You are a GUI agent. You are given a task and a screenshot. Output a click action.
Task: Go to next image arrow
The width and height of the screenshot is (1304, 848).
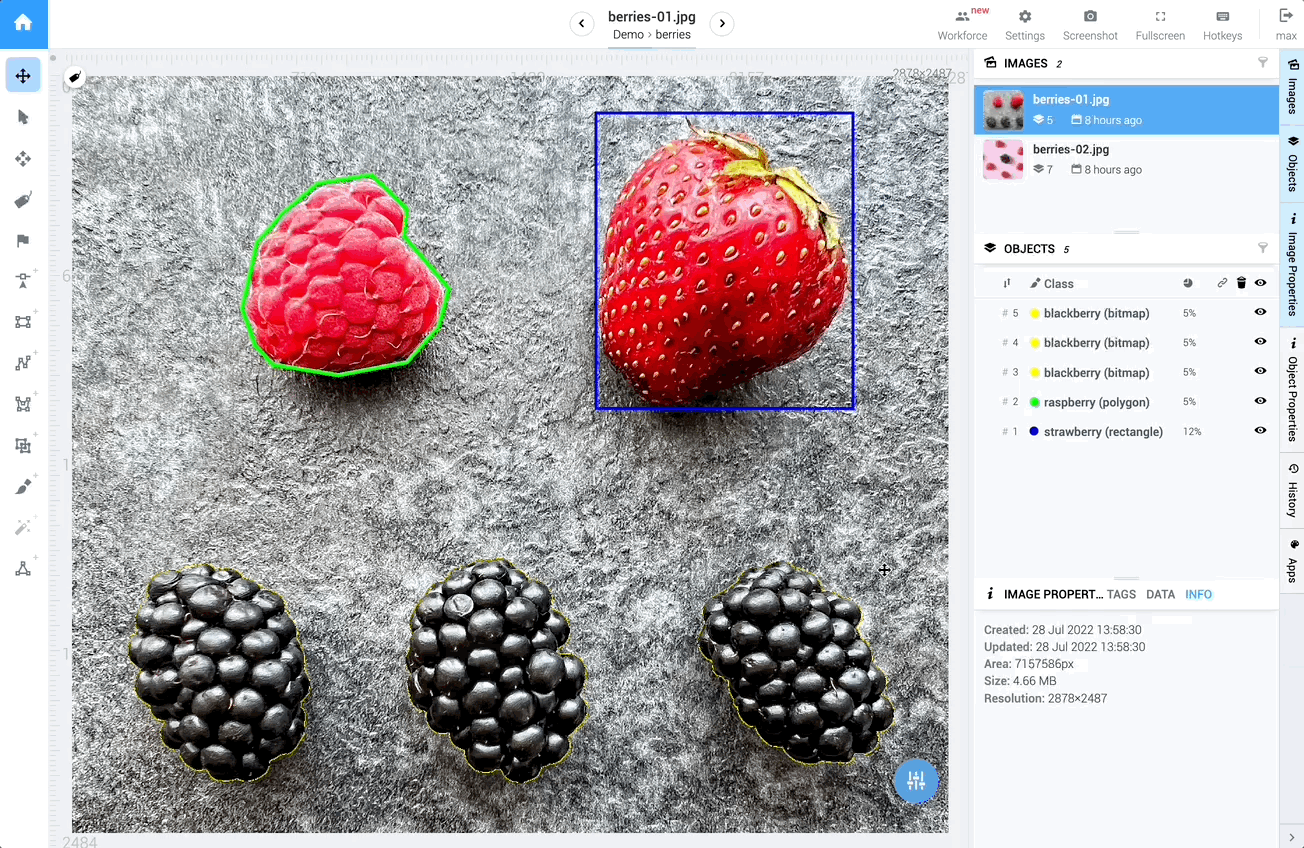722,24
